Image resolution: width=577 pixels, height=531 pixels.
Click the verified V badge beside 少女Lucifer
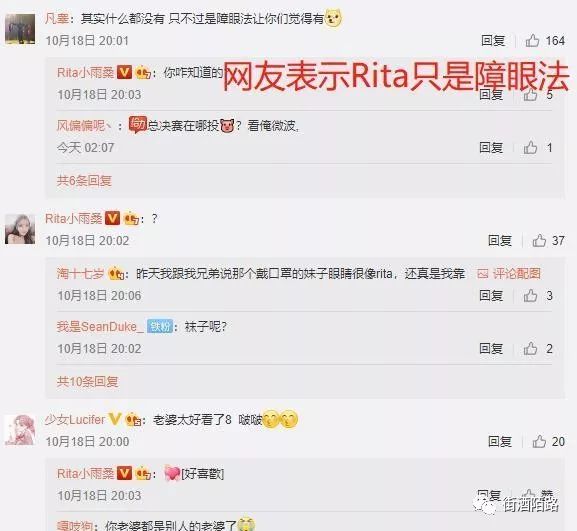pos(115,419)
